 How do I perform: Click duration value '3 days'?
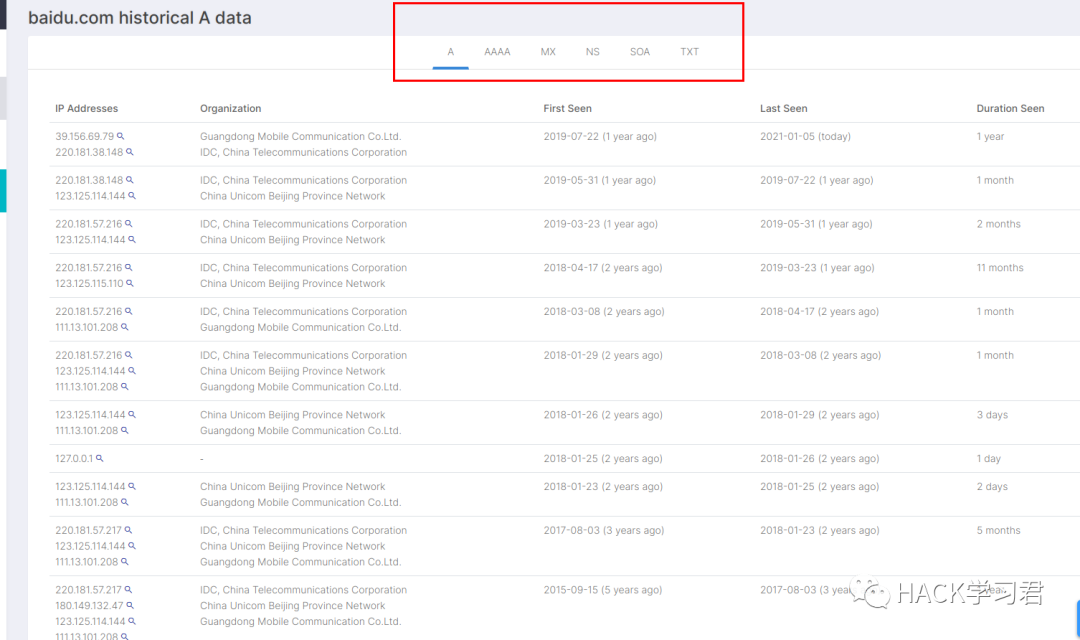tap(993, 415)
